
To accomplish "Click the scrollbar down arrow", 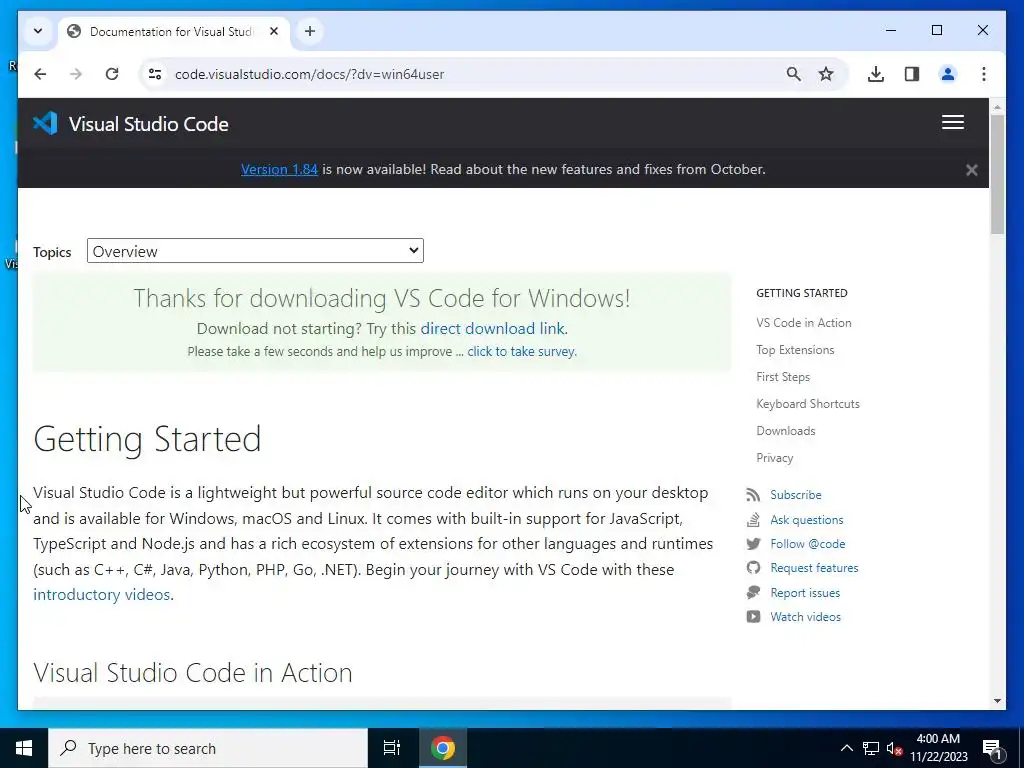I will [997, 701].
